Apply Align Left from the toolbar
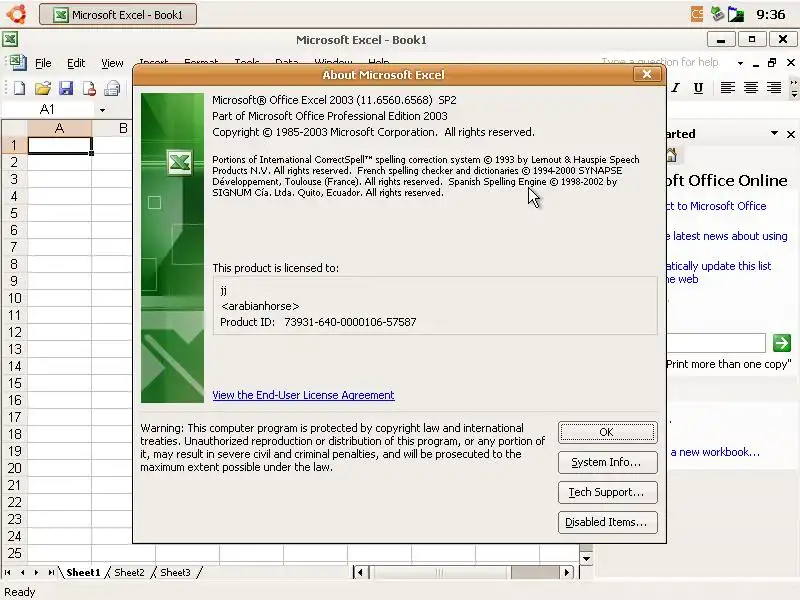800x600 pixels. point(728,88)
